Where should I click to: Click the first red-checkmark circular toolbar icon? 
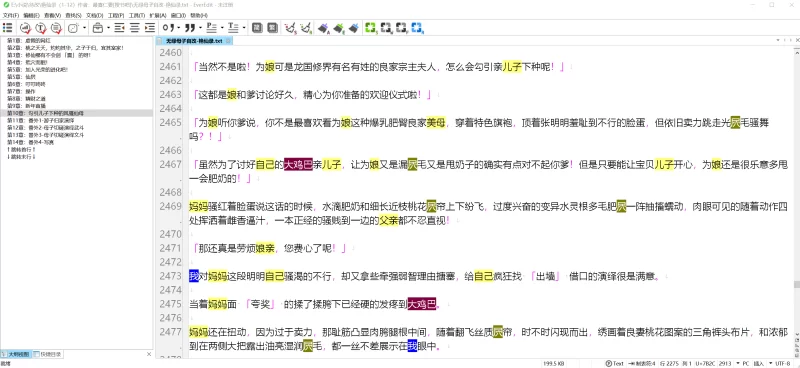pyautogui.click(x=26, y=28)
